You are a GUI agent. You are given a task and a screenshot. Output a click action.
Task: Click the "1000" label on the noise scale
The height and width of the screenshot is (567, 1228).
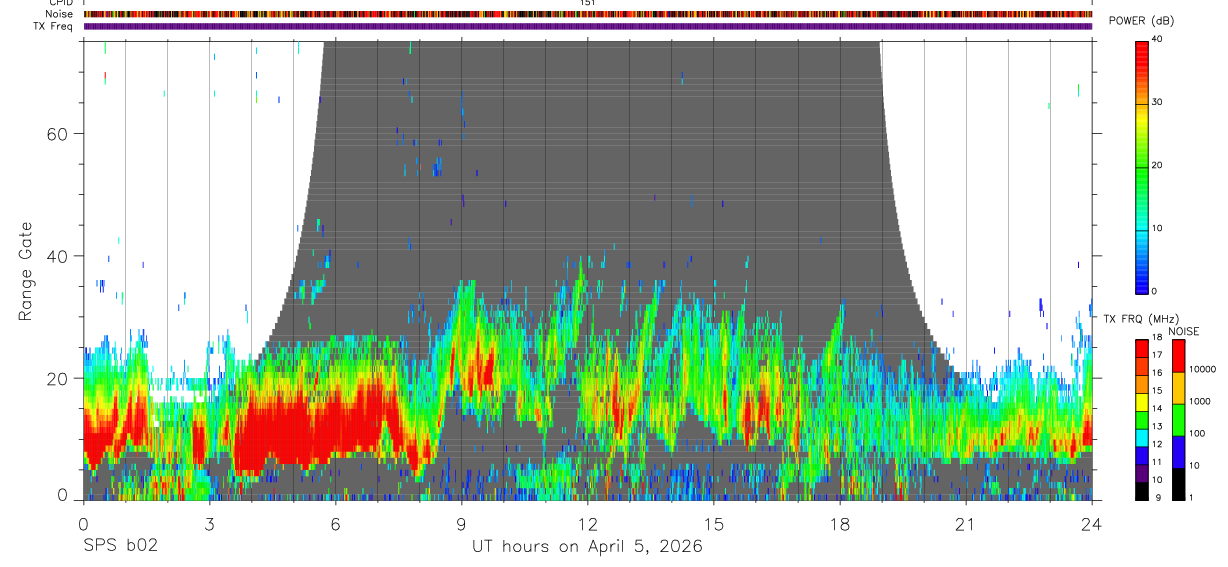point(1199,402)
